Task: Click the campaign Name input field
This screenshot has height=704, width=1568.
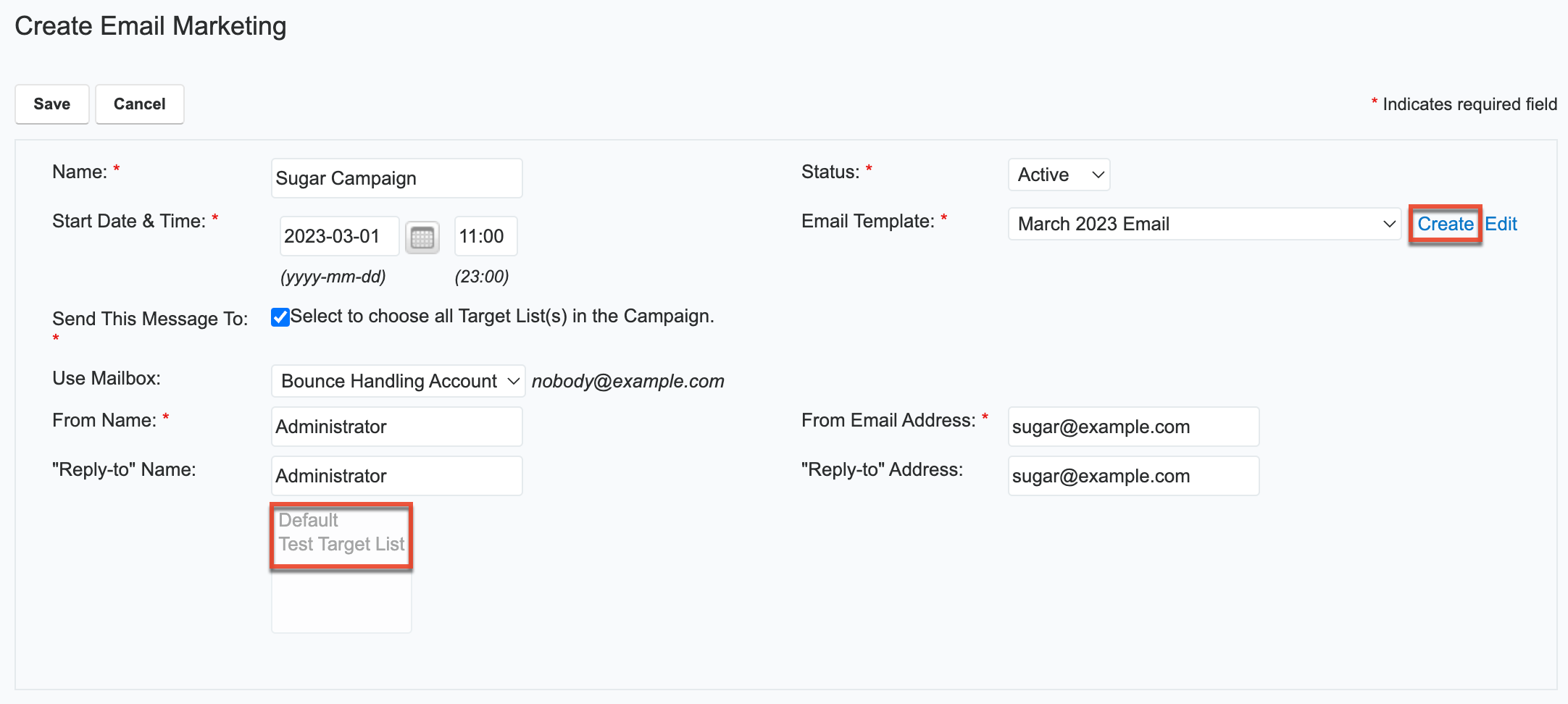Action: point(396,177)
